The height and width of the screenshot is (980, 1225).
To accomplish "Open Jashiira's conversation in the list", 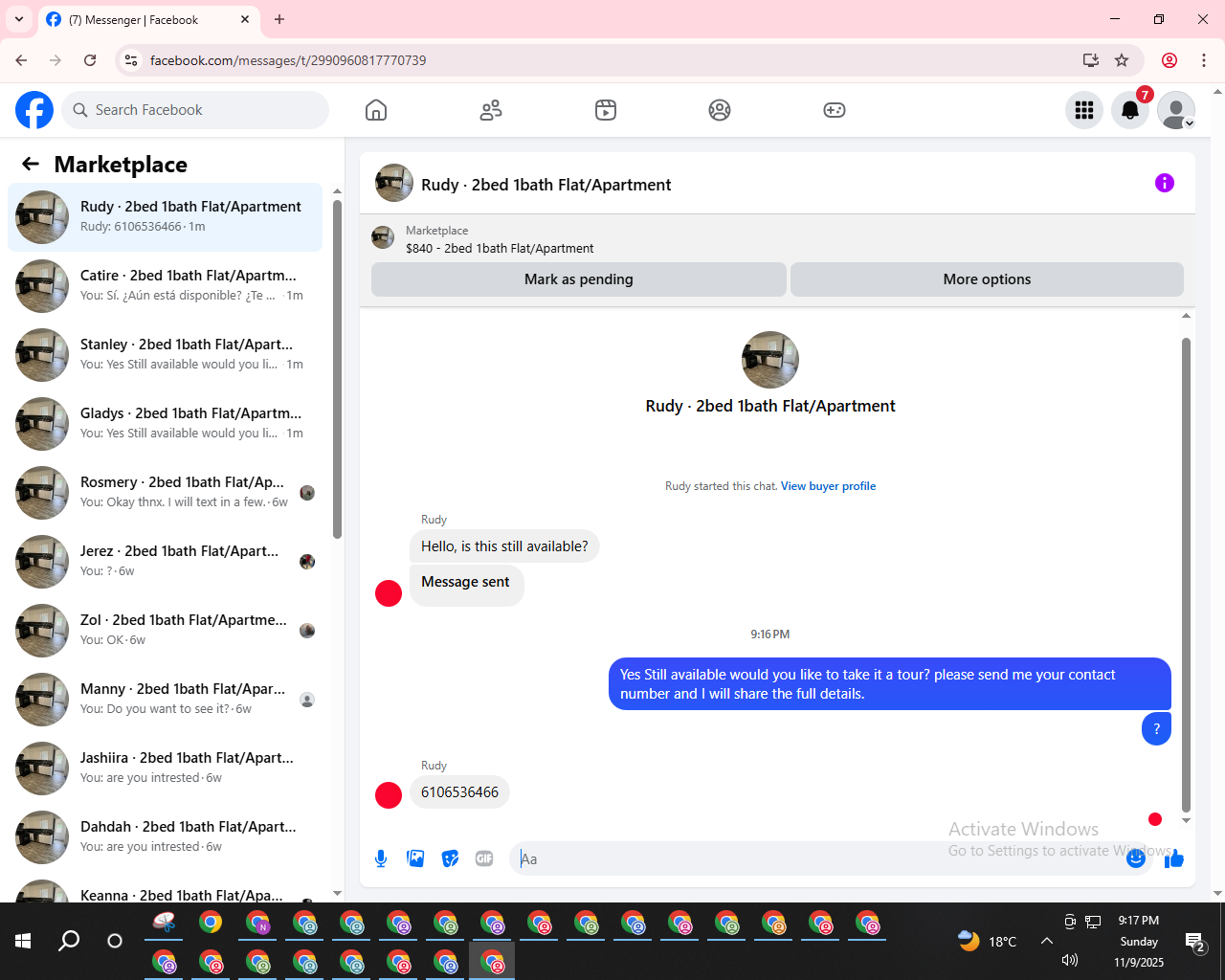I will point(165,768).
